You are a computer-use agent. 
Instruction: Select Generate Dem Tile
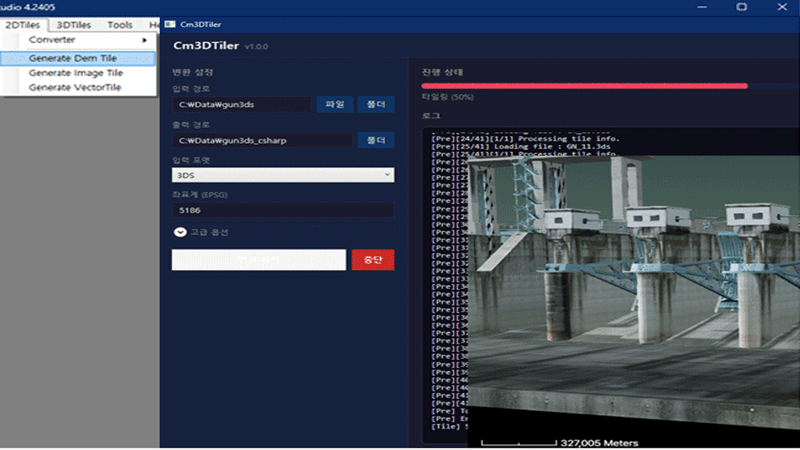[x=79, y=58]
